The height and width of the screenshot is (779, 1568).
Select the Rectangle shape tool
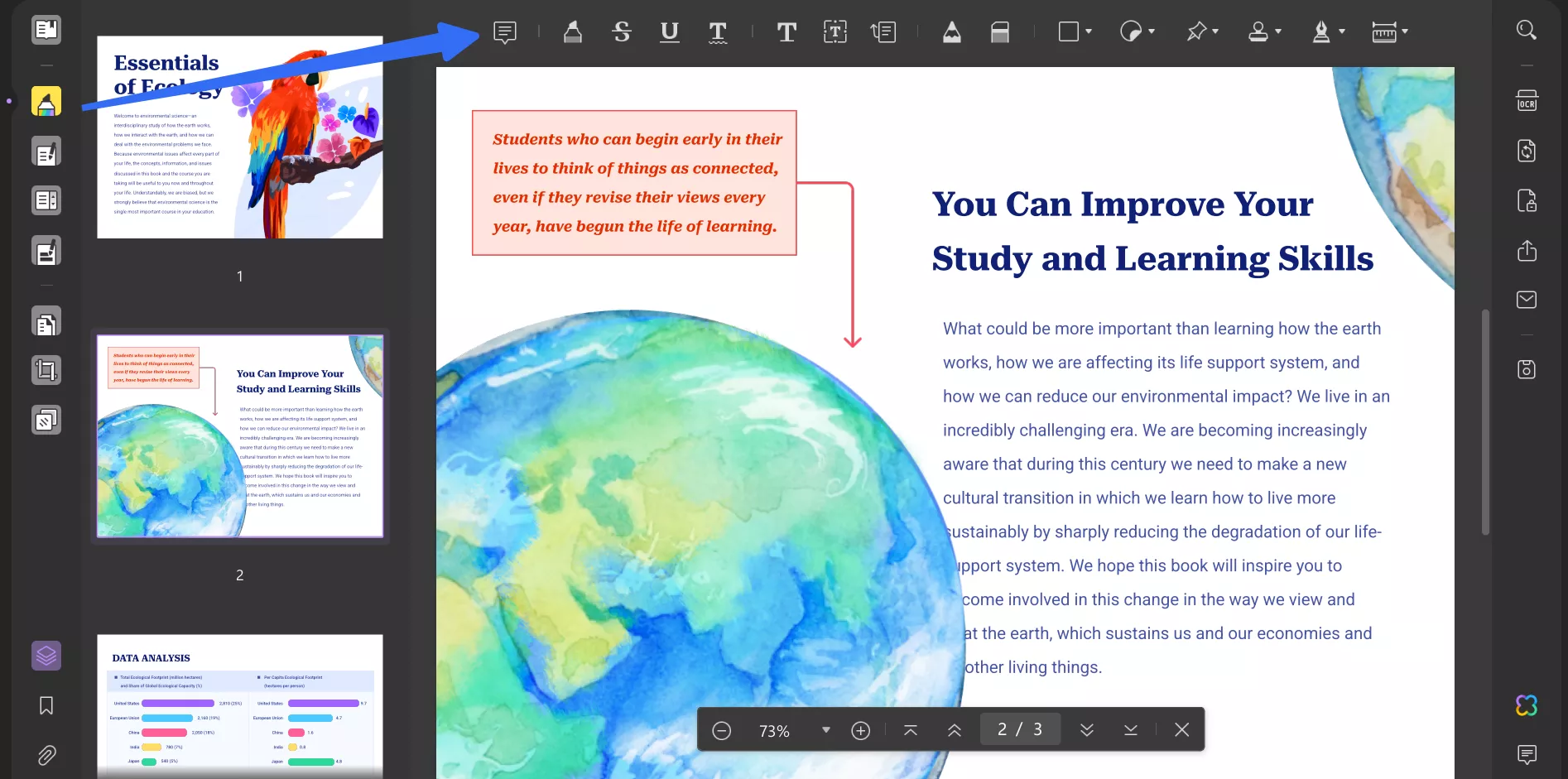tap(1069, 31)
